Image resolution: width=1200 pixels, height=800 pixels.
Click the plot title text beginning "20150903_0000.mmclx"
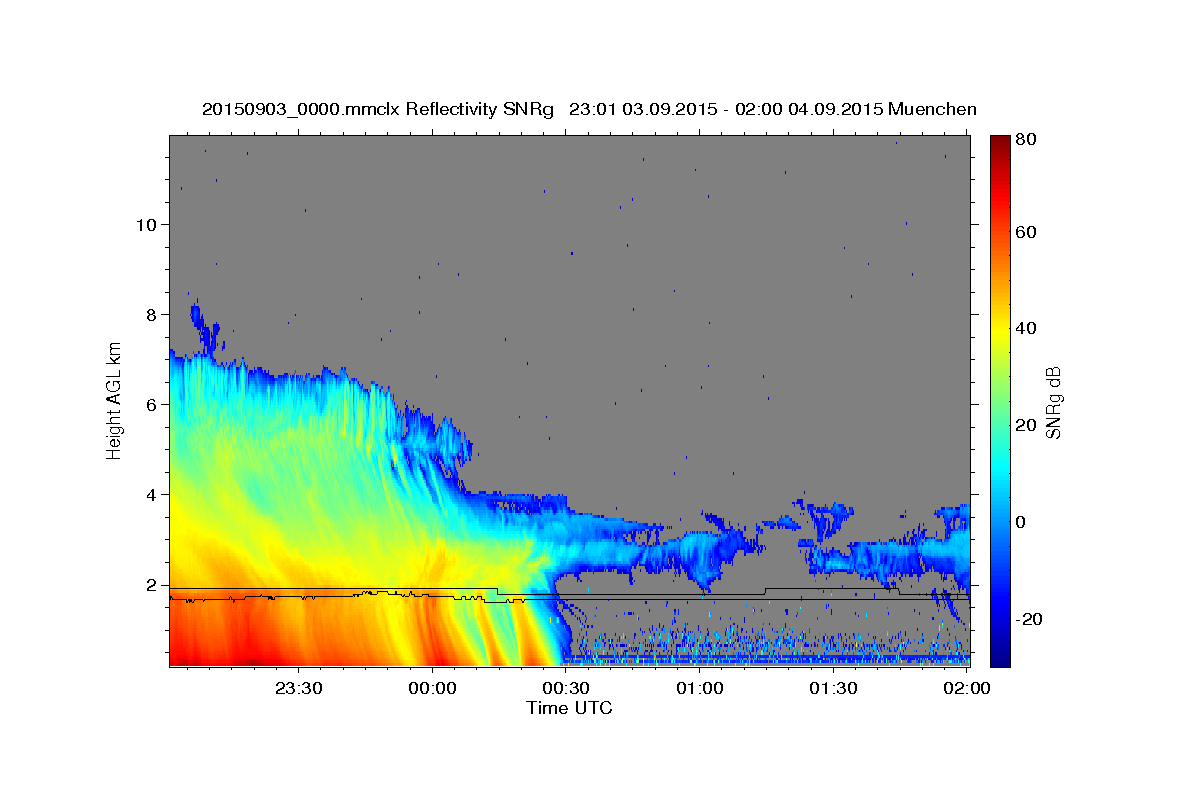[x=589, y=109]
